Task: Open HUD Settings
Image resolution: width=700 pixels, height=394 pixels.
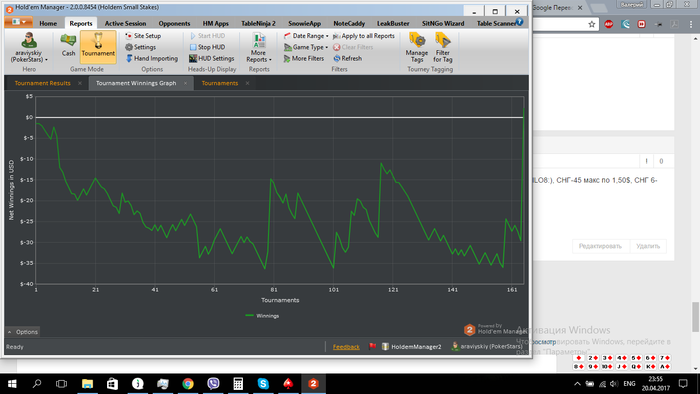Action: tap(212, 58)
